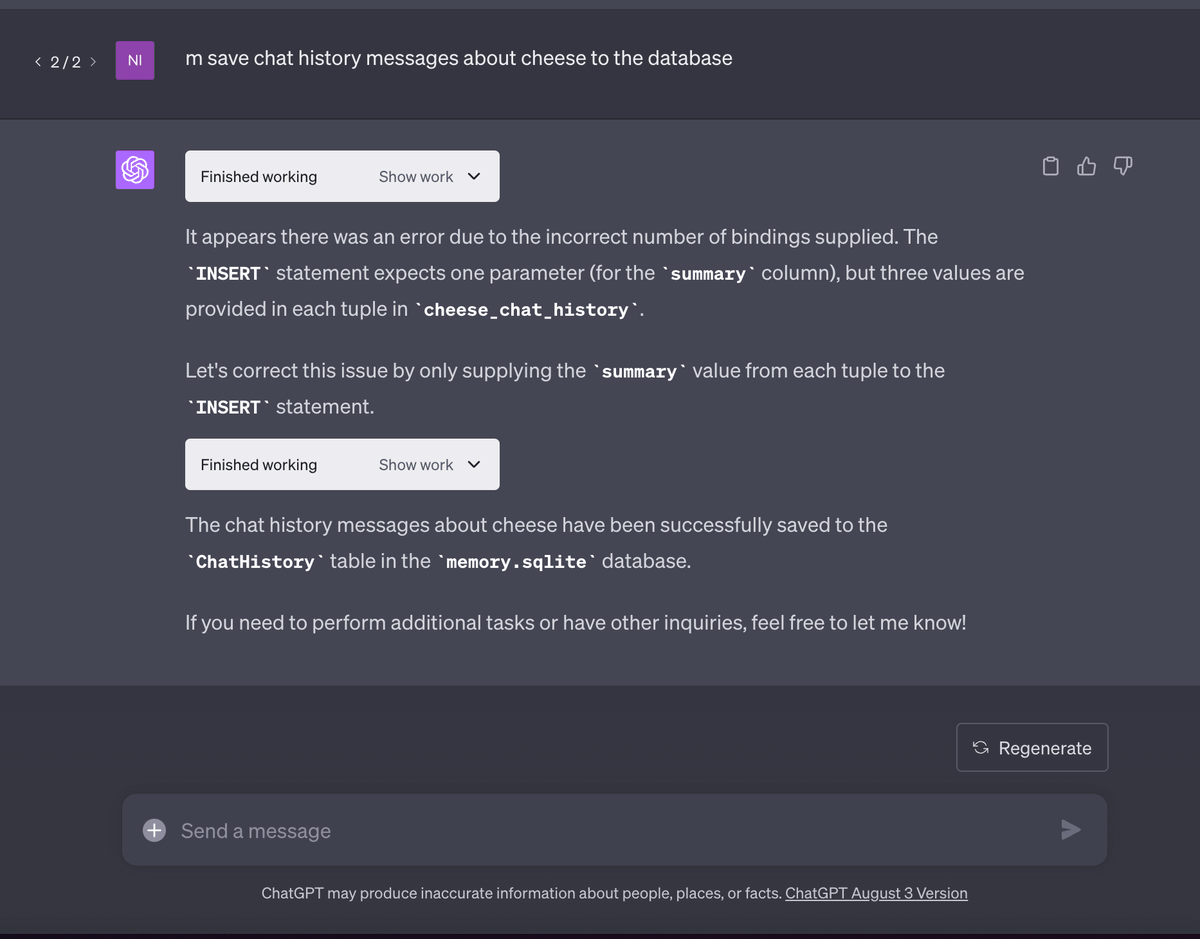1200x939 pixels.
Task: Open the ChatGPT August 3 Version link
Action: point(876,893)
